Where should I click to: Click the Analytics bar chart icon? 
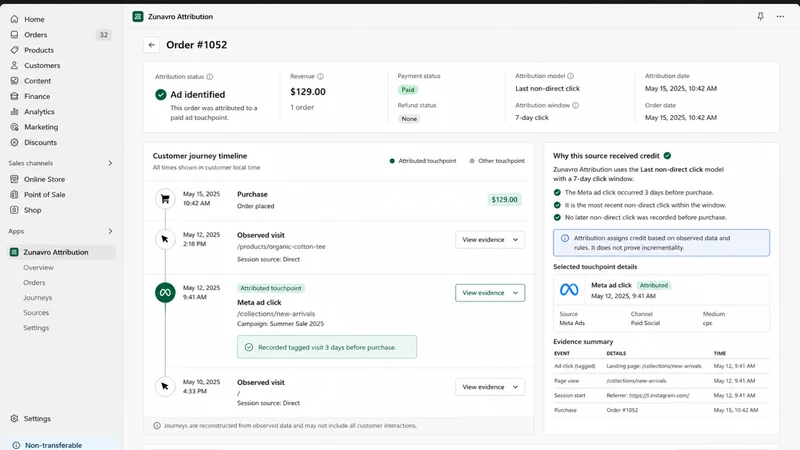(14, 111)
